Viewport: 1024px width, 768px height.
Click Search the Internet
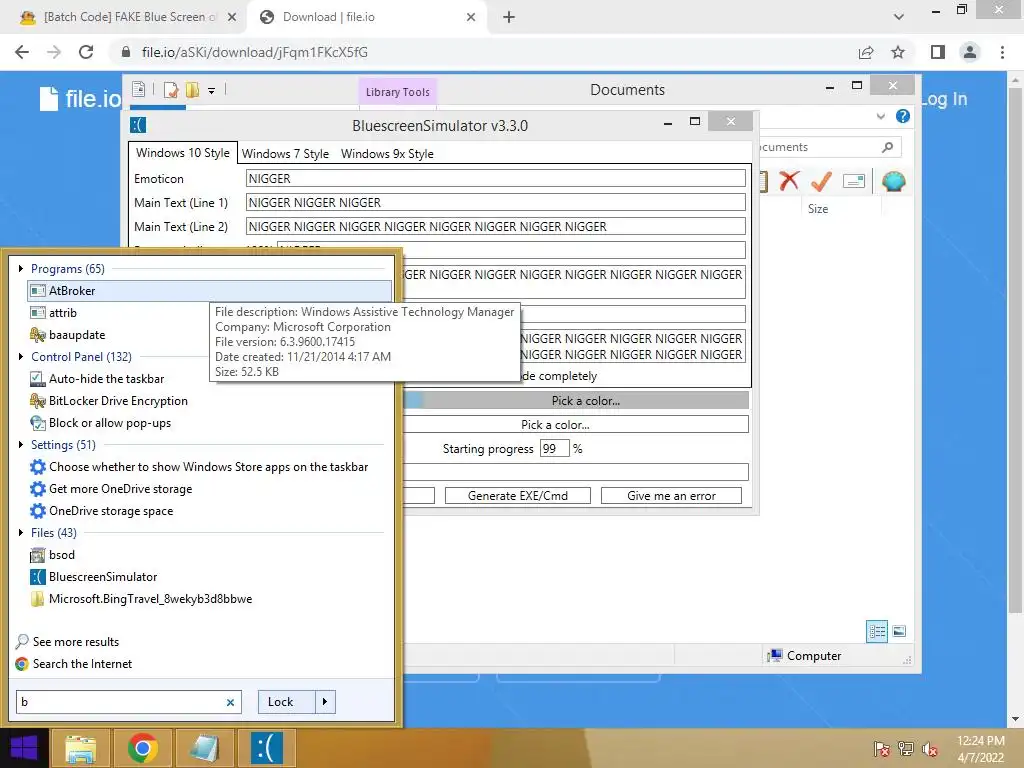[x=82, y=664]
